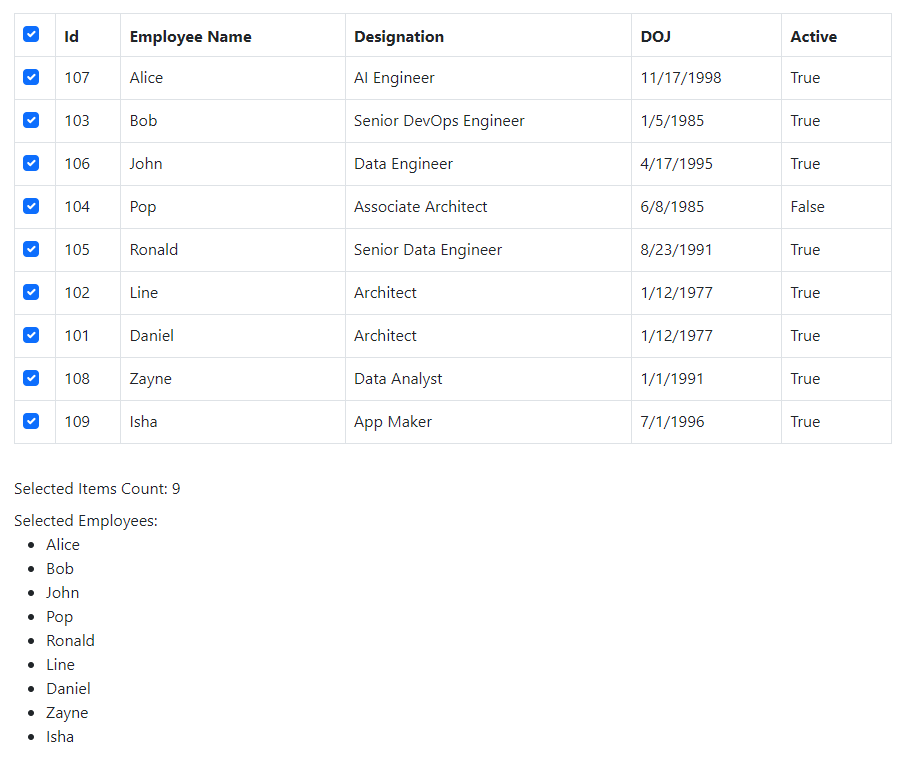This screenshot has width=906, height=759.
Task: Select the Active column header
Action: 811,36
